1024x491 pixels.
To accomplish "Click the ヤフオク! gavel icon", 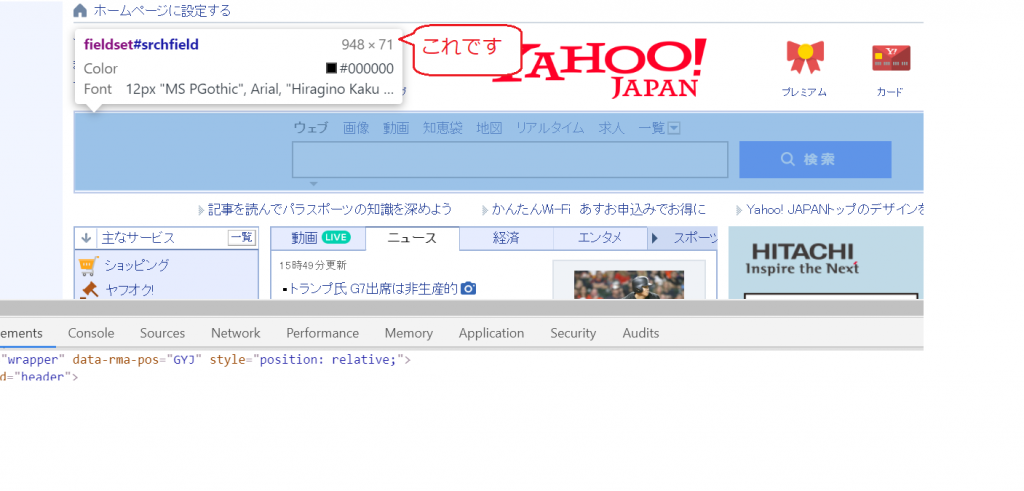I will click(x=88, y=290).
